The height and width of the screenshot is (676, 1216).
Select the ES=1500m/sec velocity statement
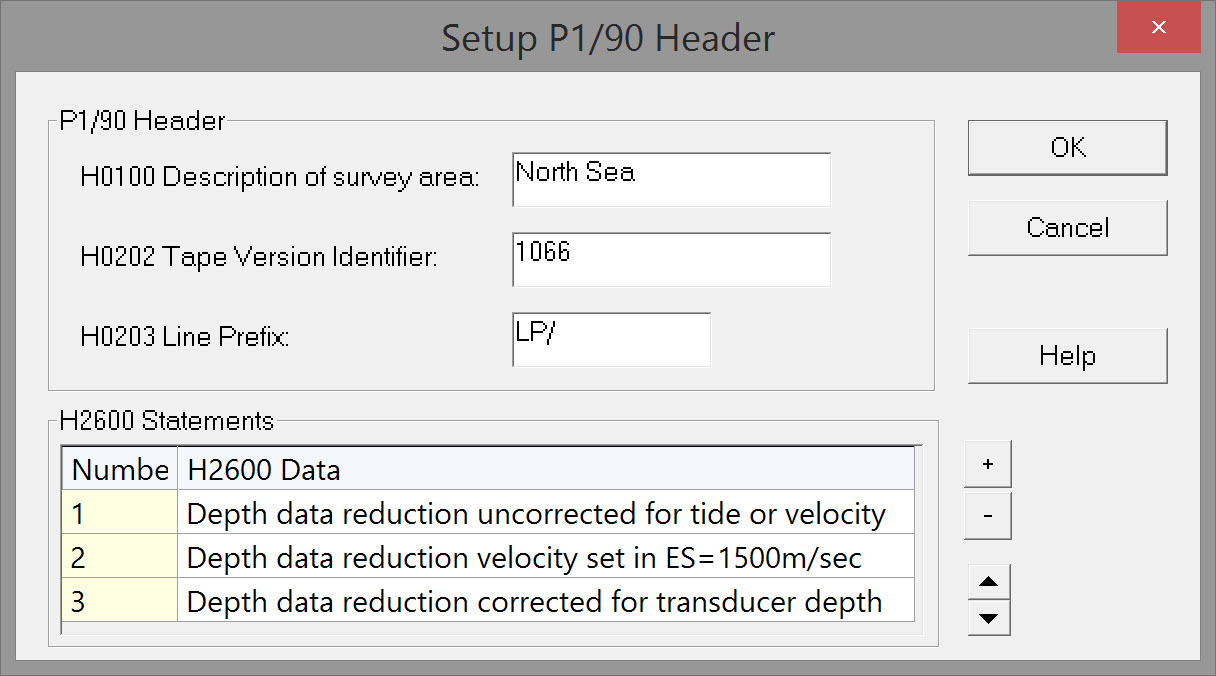pyautogui.click(x=524, y=557)
